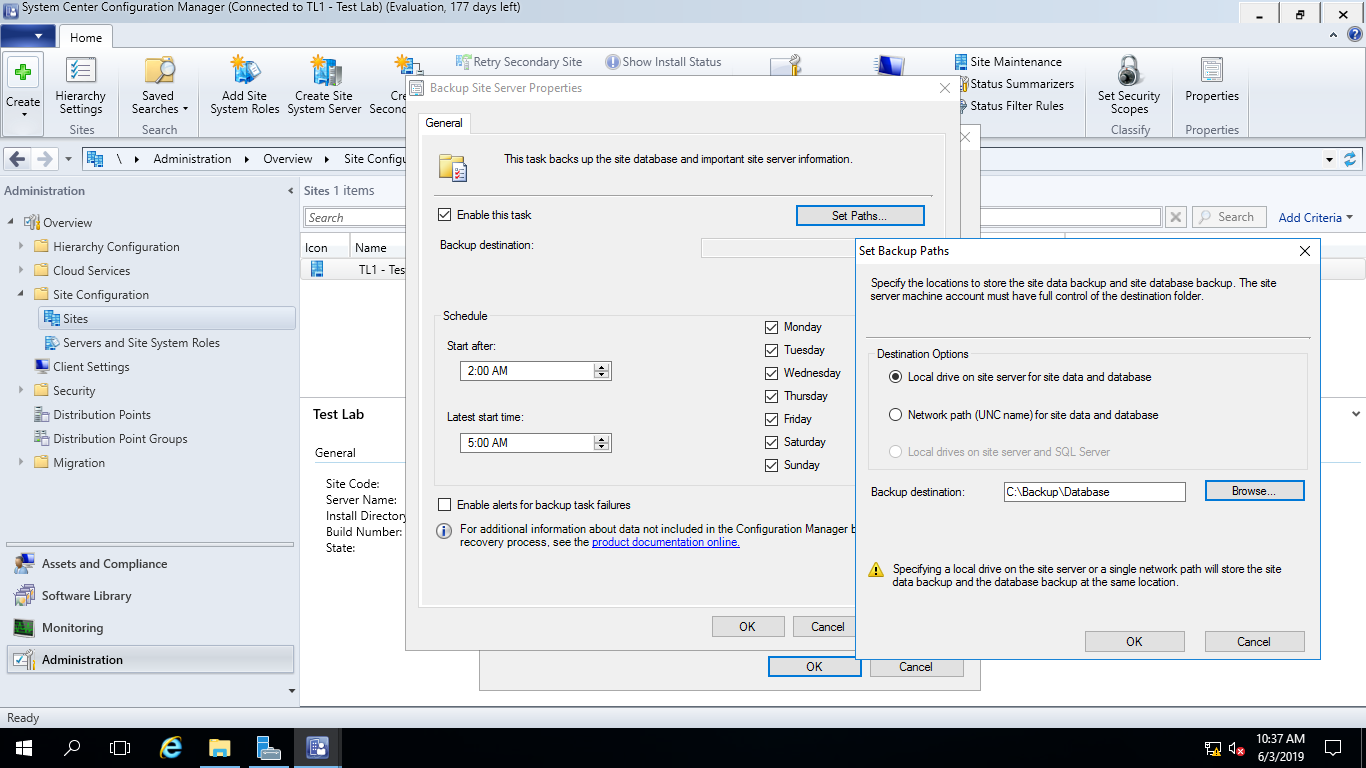
Task: Select the Administration workspace
Action: coord(150,660)
